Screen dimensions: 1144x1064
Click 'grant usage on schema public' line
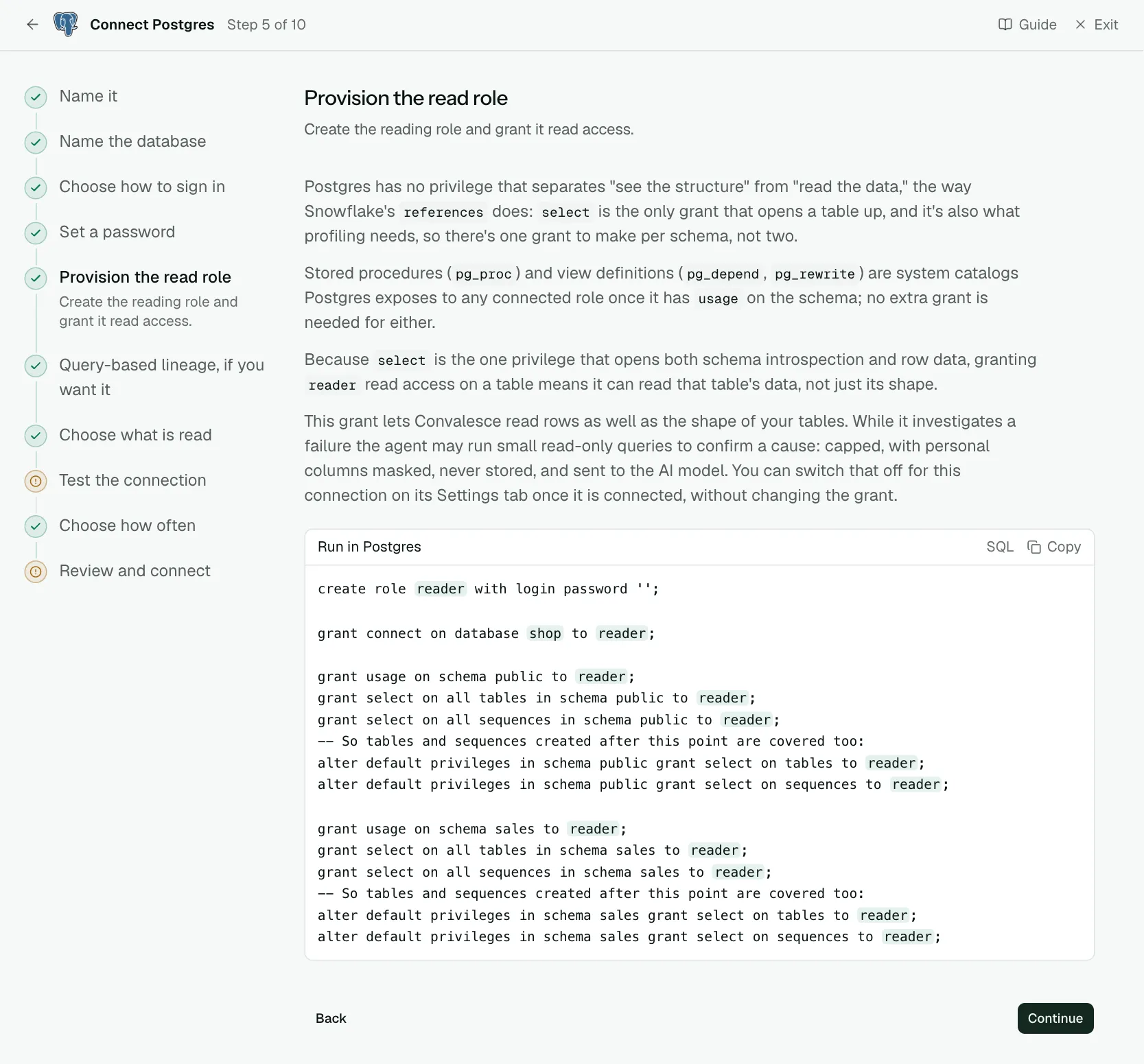pyautogui.click(x=476, y=677)
